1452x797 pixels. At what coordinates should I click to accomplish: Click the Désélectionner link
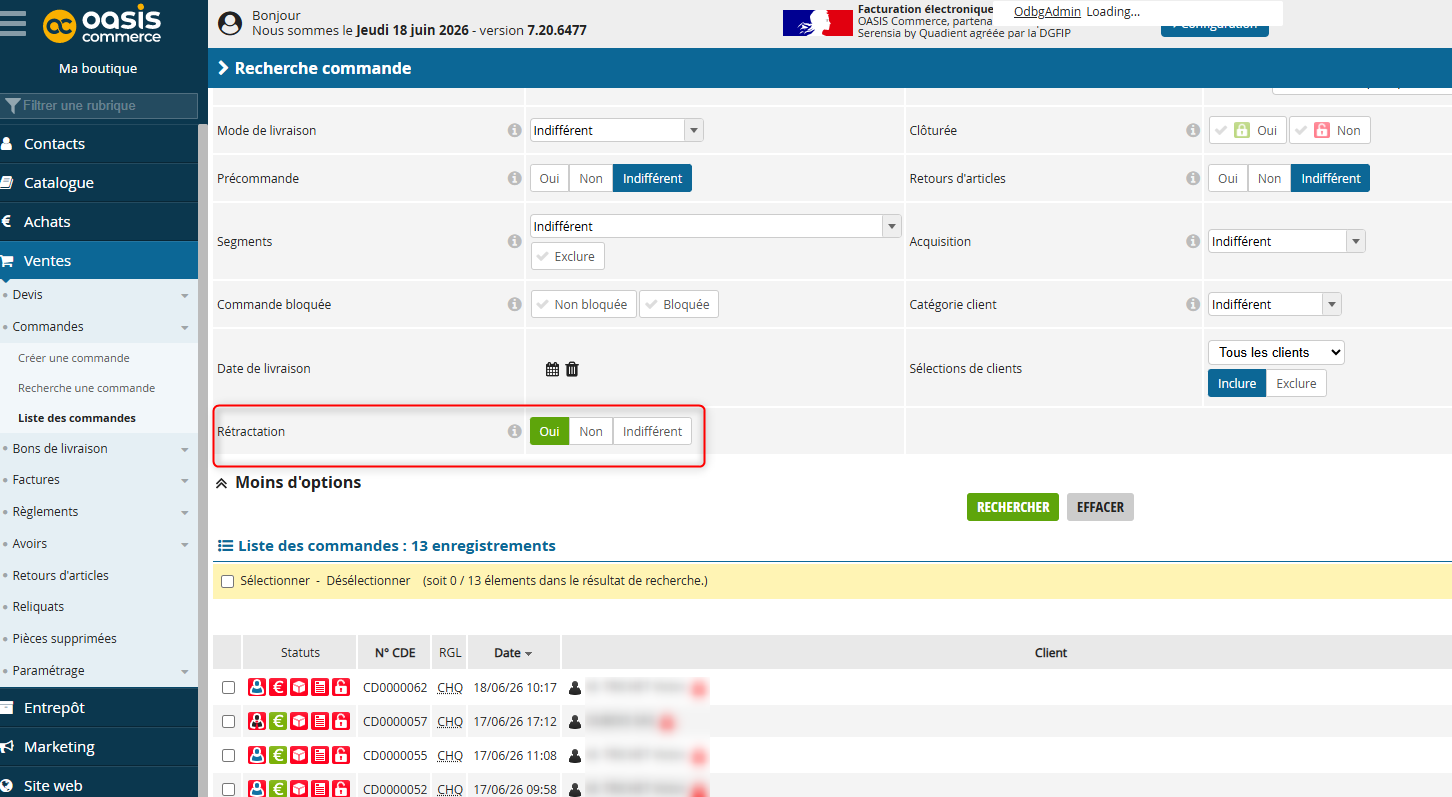[x=368, y=581]
